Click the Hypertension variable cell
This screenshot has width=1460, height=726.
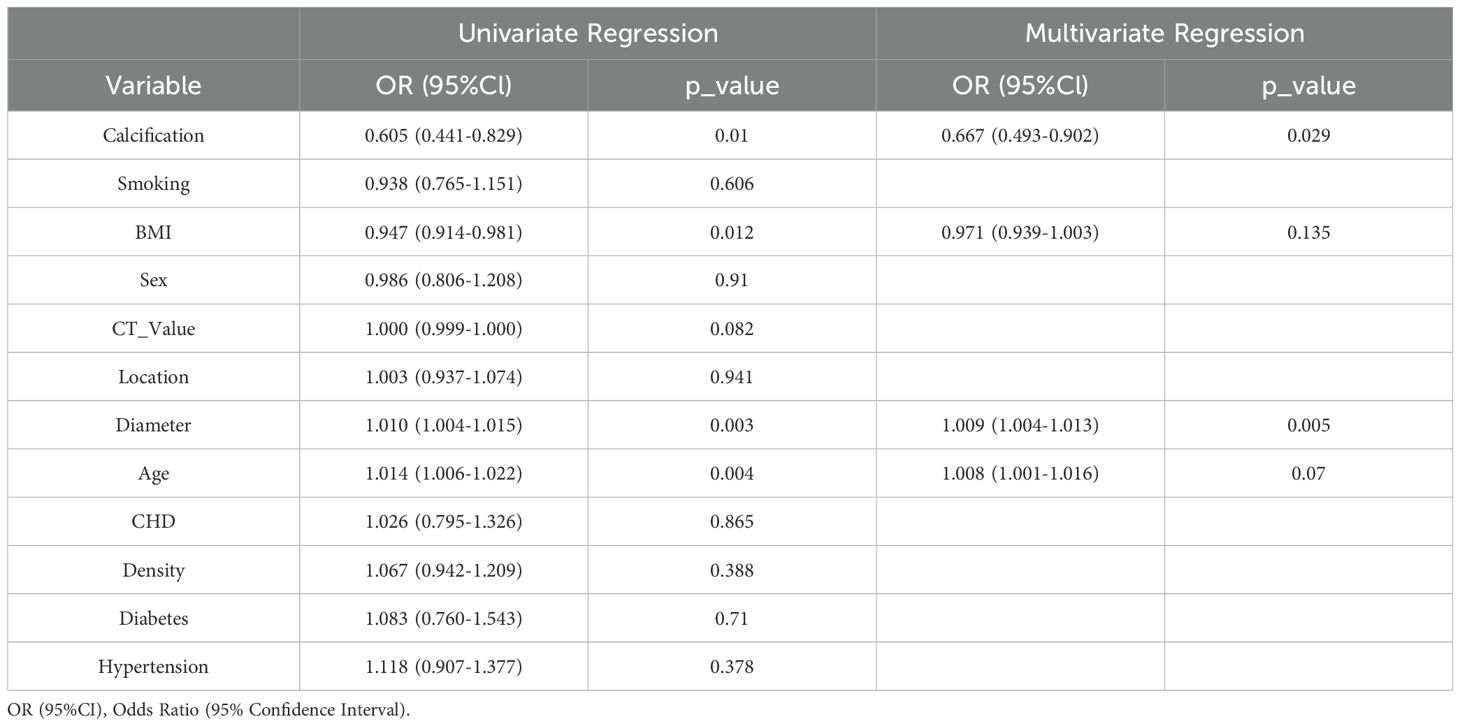coord(153,666)
